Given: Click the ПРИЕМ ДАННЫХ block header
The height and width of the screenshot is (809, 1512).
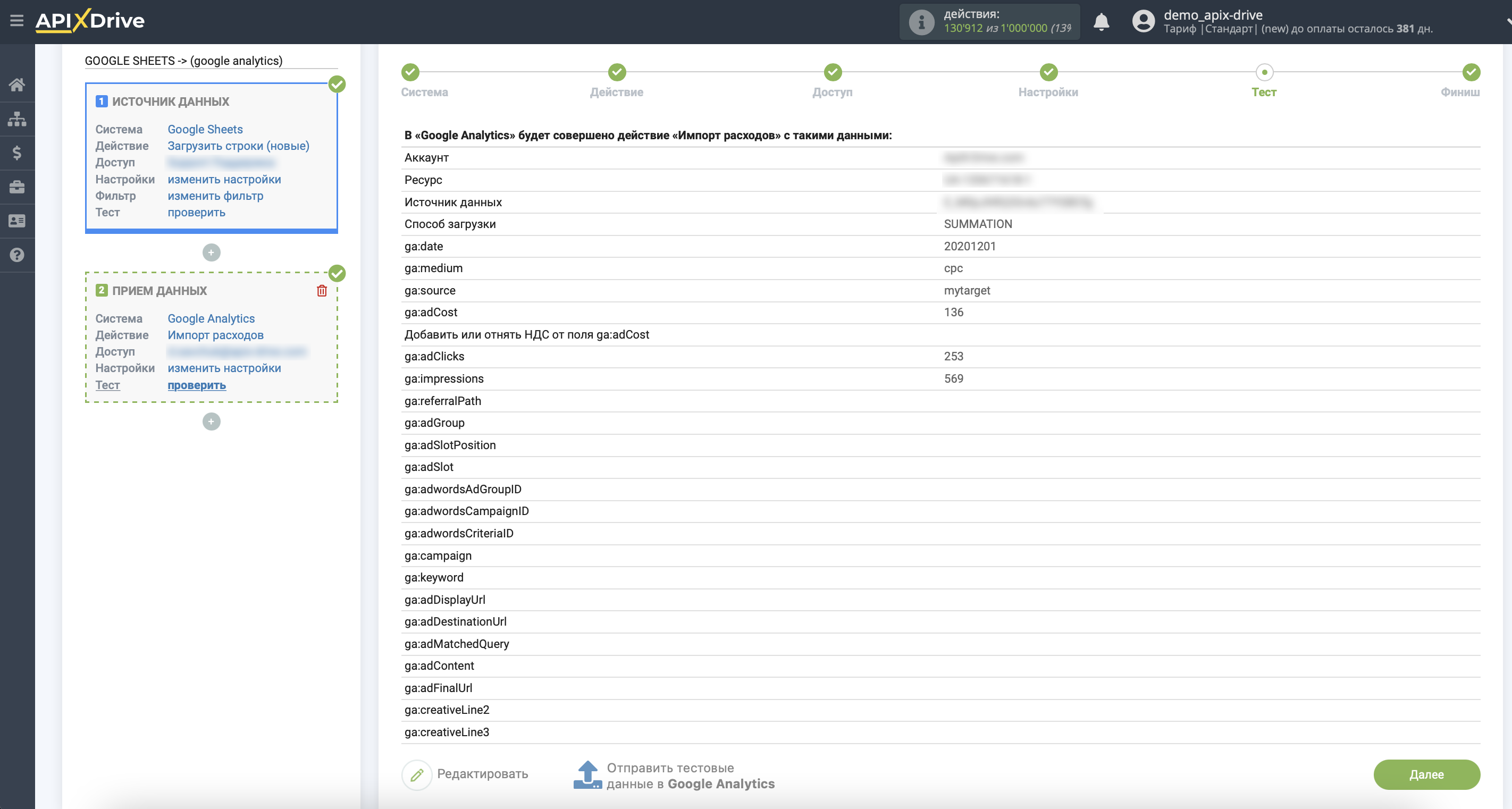Looking at the screenshot, I should pos(159,290).
